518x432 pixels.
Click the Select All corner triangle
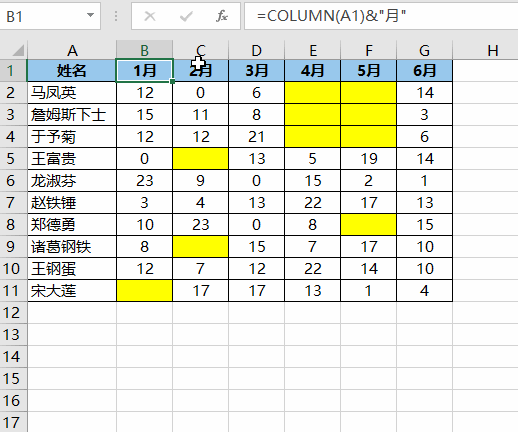point(18,50)
